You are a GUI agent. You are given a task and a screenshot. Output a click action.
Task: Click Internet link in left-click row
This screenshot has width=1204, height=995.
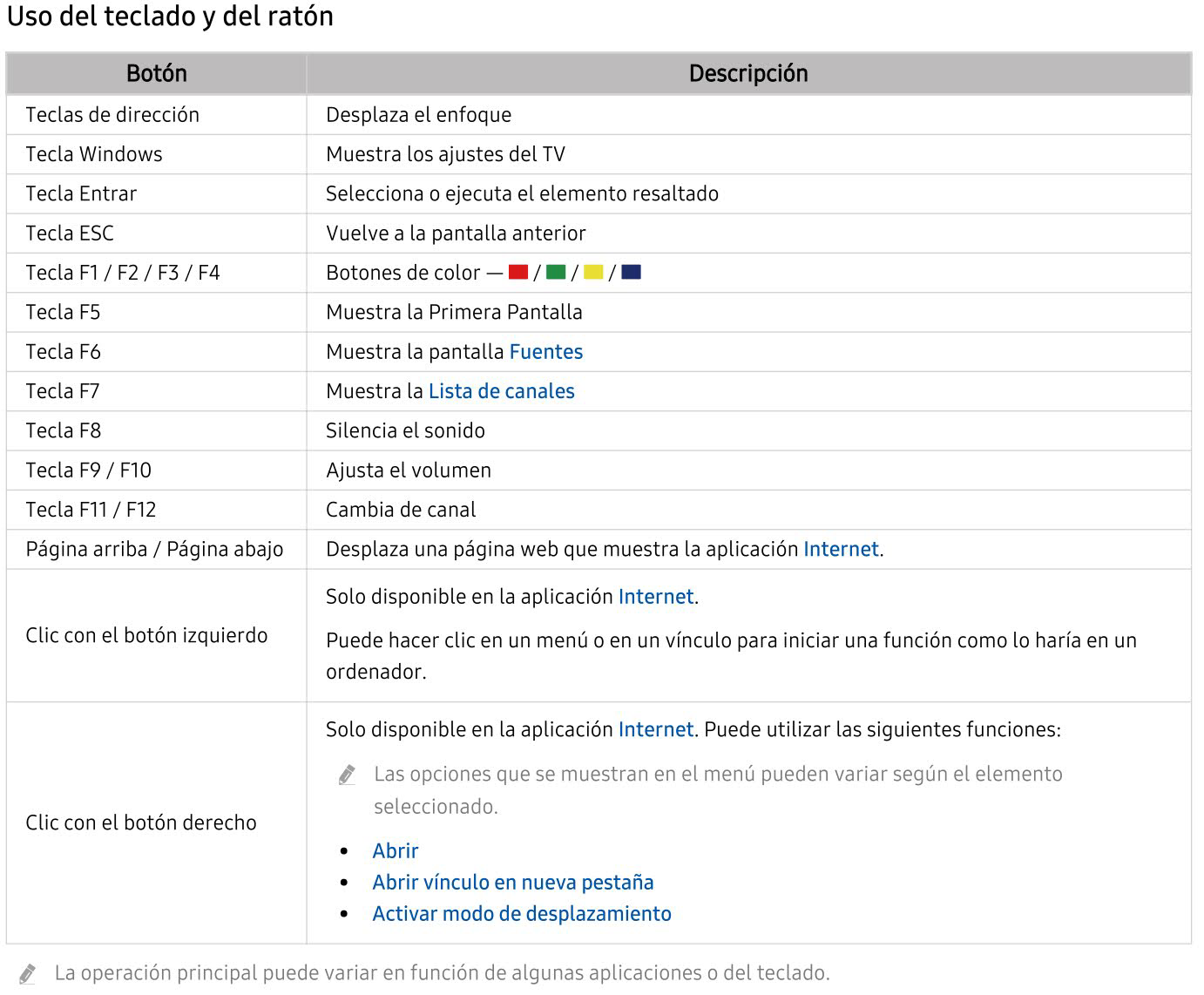pos(656,597)
